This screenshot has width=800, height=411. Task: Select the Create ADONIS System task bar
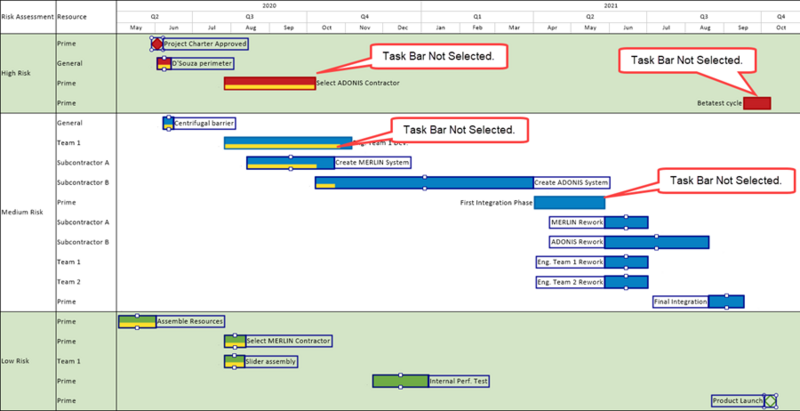(x=424, y=183)
